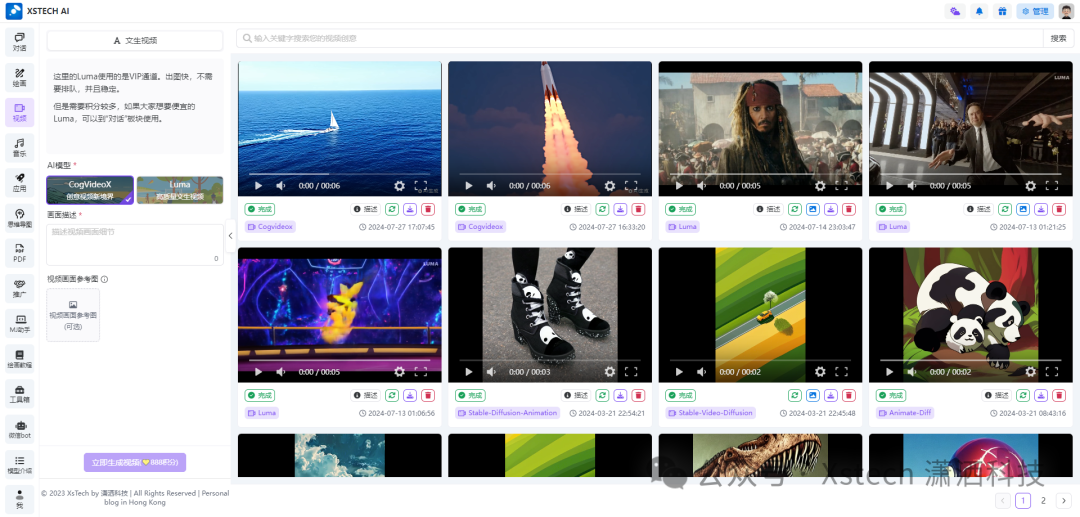Open the MJ助手 sidebar item
The image size is (1080, 517).
click(x=19, y=323)
